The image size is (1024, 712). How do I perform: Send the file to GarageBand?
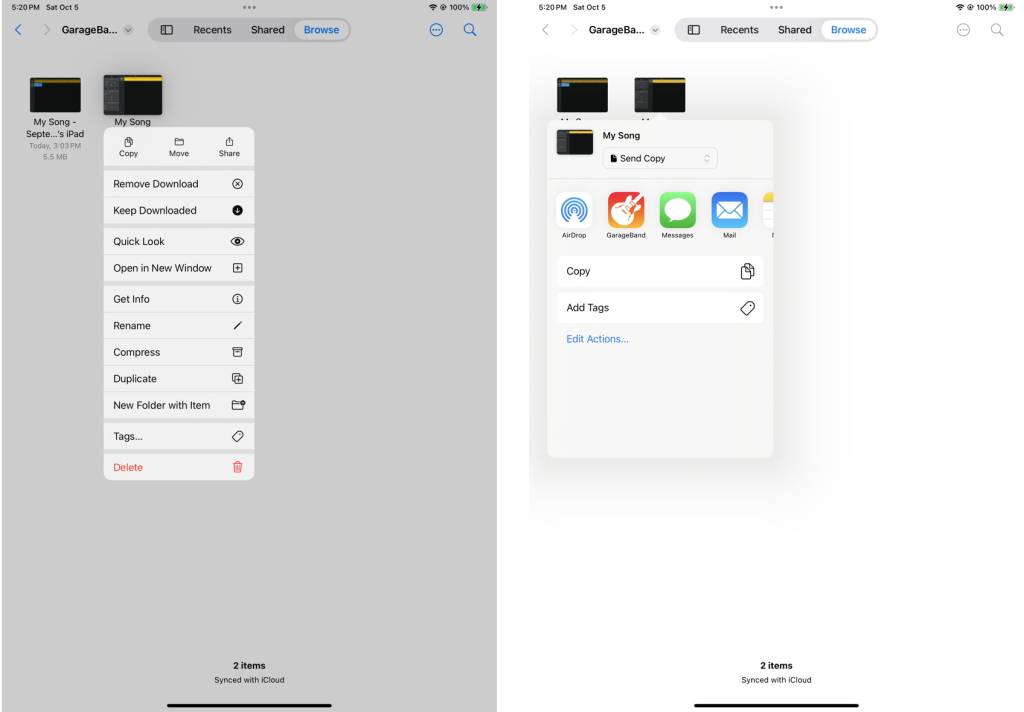pos(626,214)
